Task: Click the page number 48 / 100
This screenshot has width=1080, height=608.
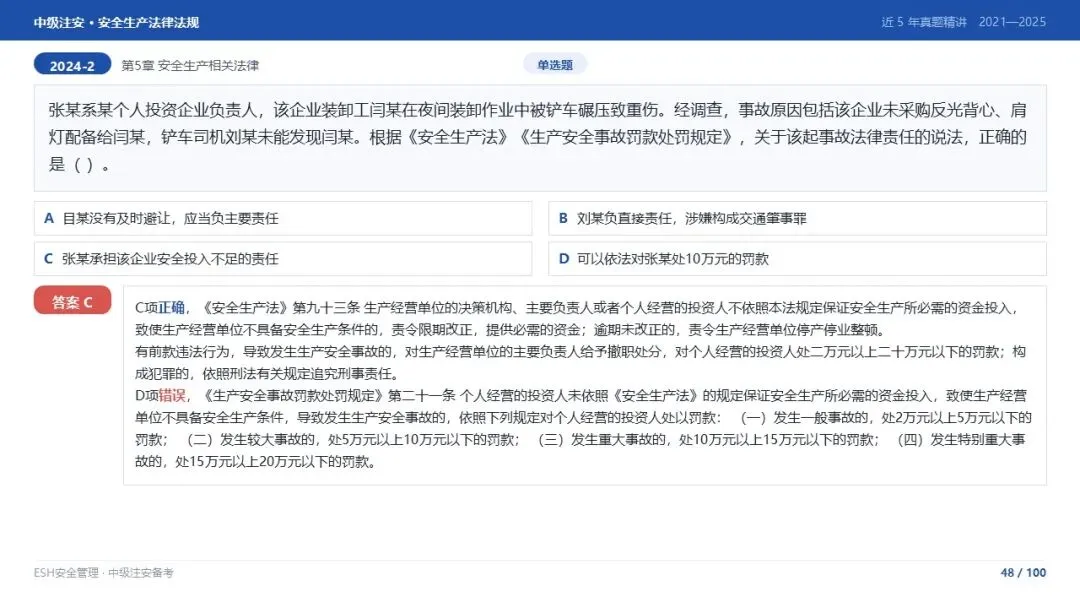Action: coord(1023,573)
